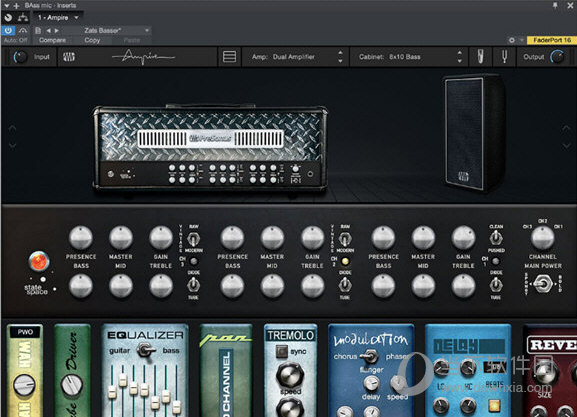
Task: Toggle guitar/bass switch on Equalizer pedal
Action: click(x=145, y=350)
